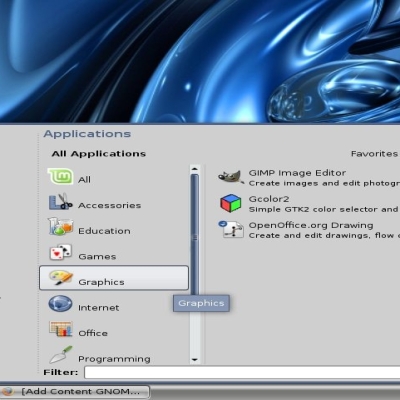This screenshot has width=400, height=400.
Task: Open the Internet globe icon
Action: click(60, 303)
